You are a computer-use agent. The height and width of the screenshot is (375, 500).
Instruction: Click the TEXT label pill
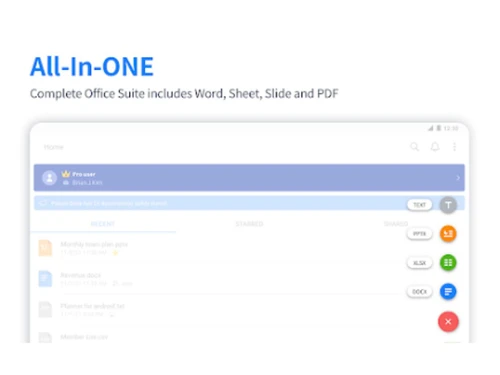420,205
